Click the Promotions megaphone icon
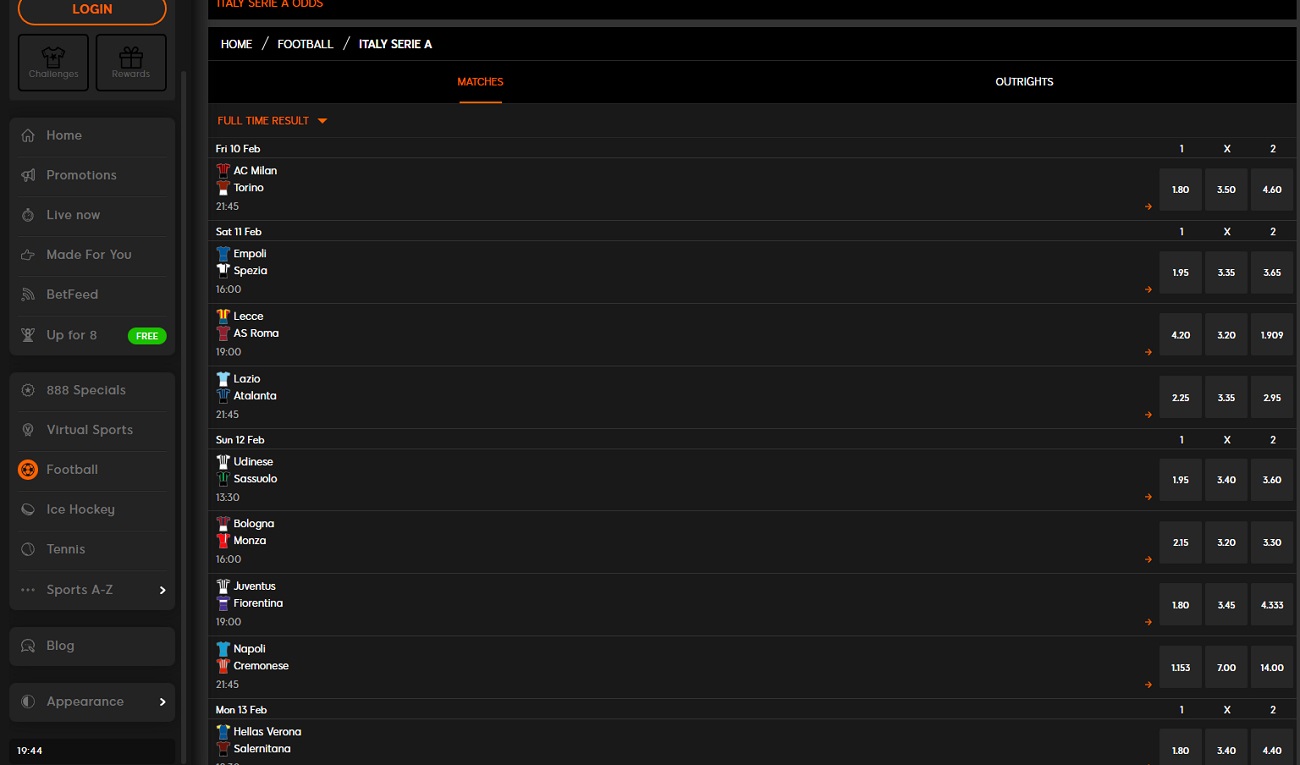This screenshot has height=765, width=1300. point(28,175)
